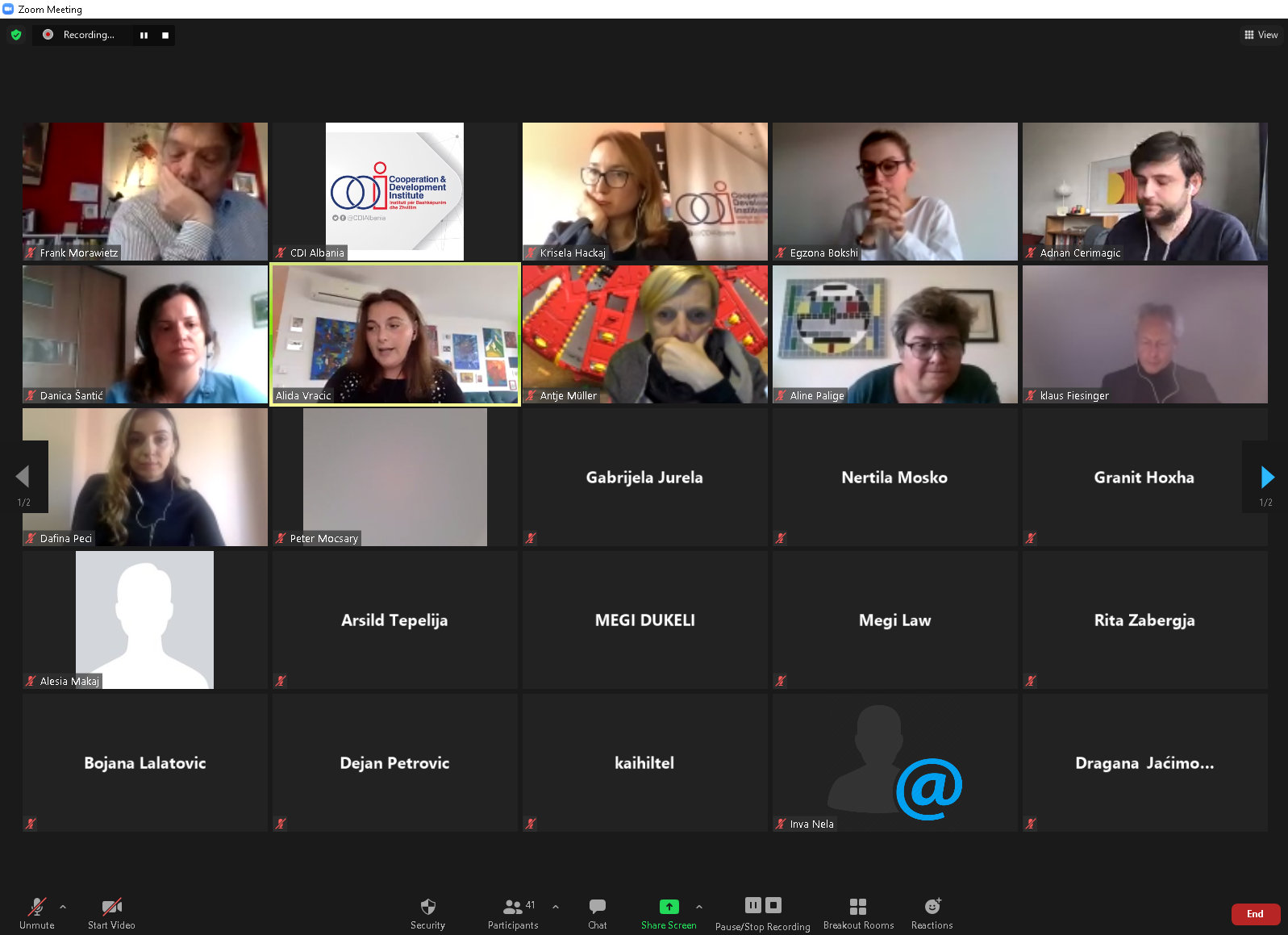Expand the arrow next to Participants
The image size is (1288, 935).
pyautogui.click(x=556, y=907)
